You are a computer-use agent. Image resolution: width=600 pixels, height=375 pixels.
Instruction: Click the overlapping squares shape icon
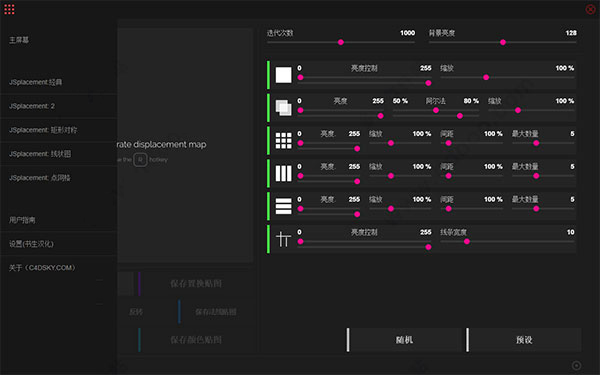(284, 108)
